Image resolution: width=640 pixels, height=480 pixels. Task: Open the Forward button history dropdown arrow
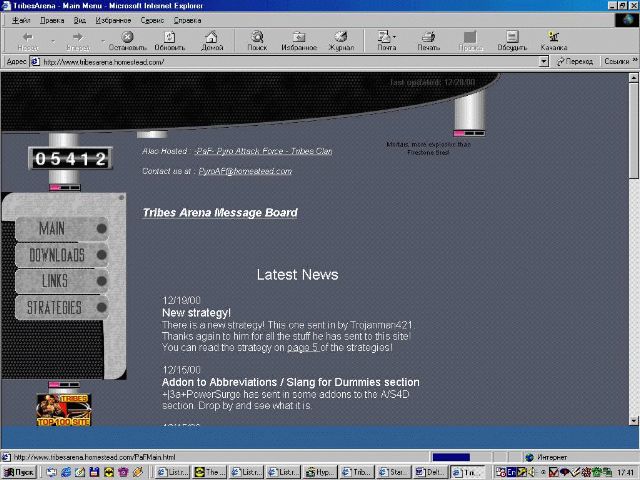click(103, 41)
